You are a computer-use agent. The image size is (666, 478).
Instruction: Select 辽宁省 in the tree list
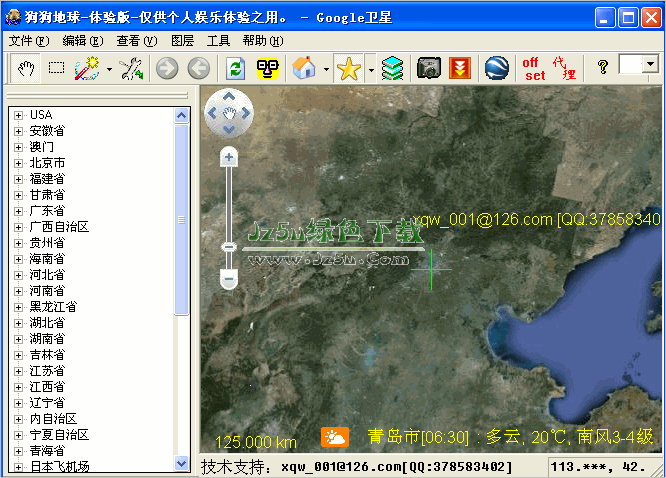click(x=47, y=403)
